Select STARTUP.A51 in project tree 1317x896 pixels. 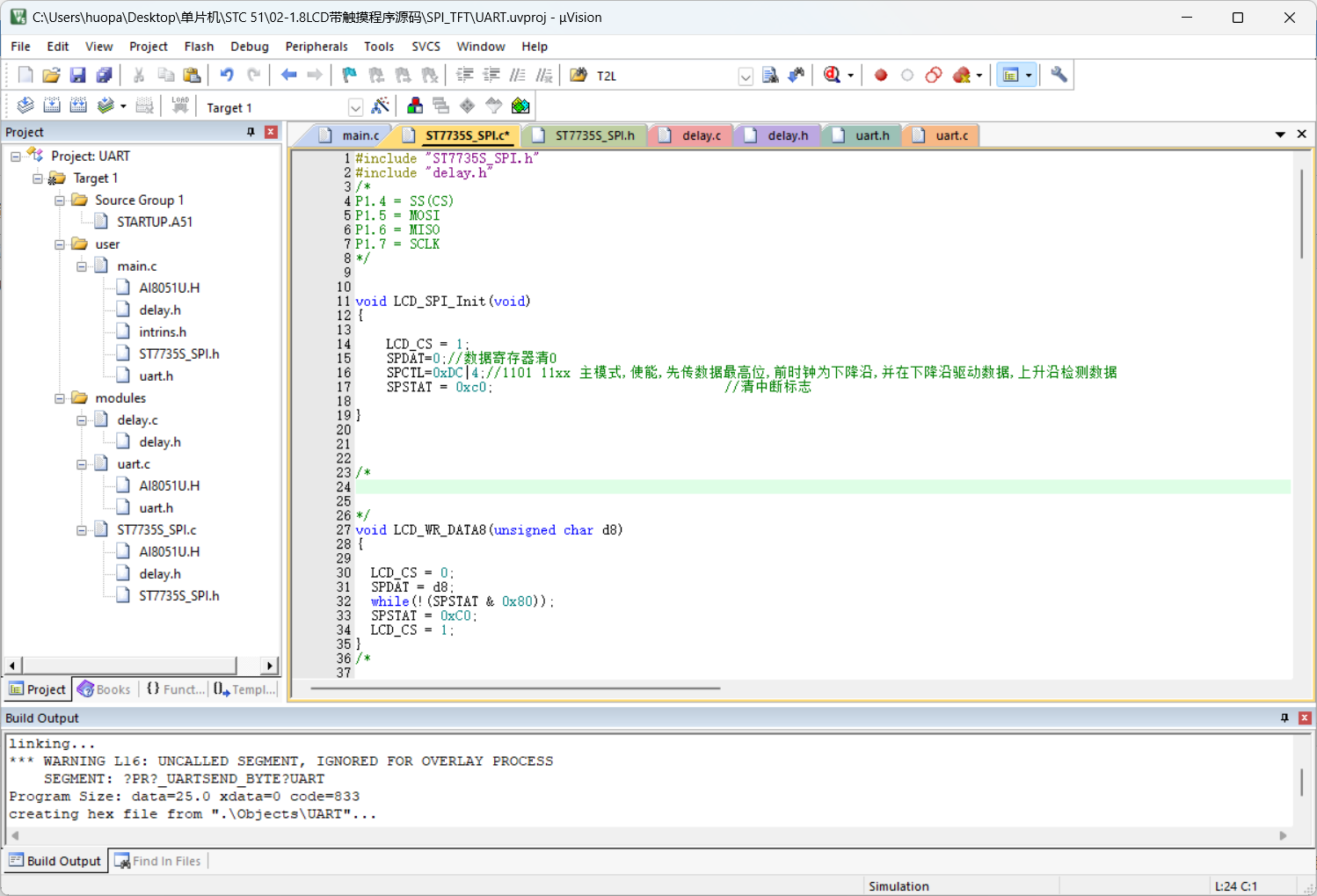155,222
